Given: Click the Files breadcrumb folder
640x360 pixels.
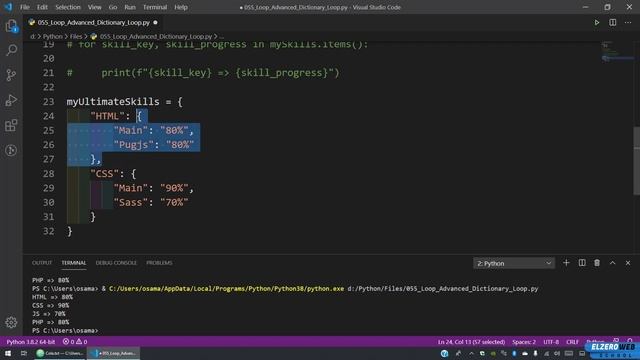Looking at the screenshot, I should (76, 36).
